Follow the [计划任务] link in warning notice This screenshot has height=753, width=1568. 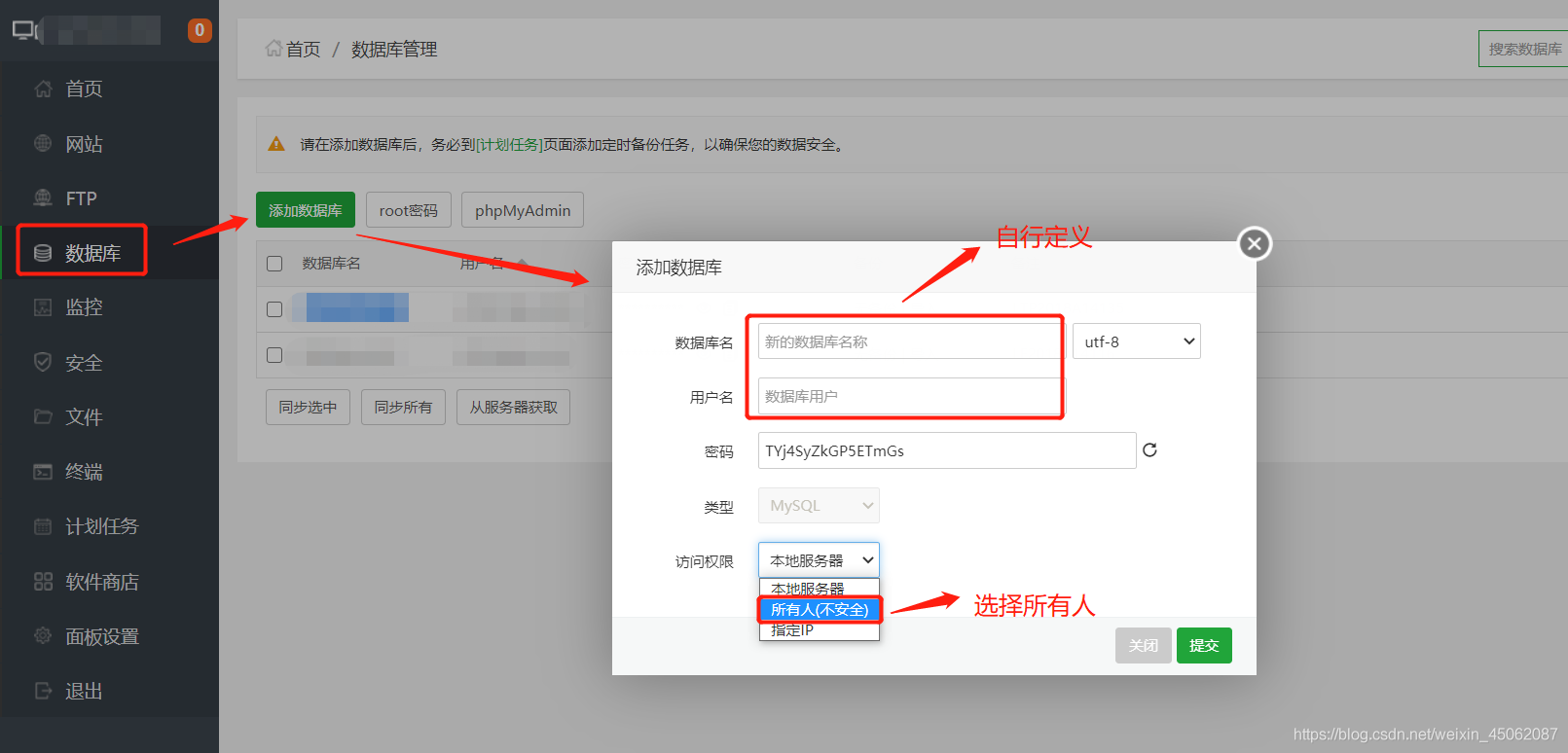509,145
